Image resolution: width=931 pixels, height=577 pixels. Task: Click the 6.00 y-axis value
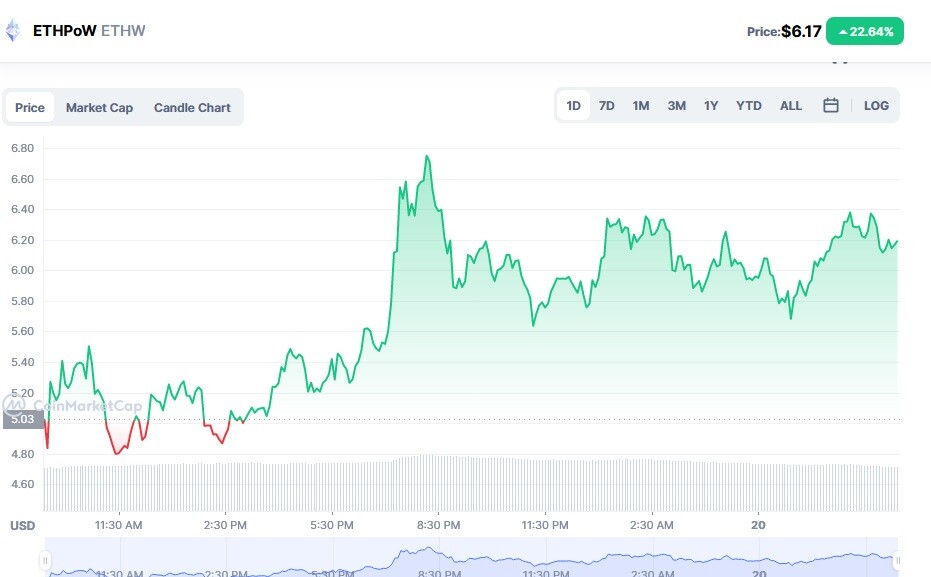click(x=23, y=270)
